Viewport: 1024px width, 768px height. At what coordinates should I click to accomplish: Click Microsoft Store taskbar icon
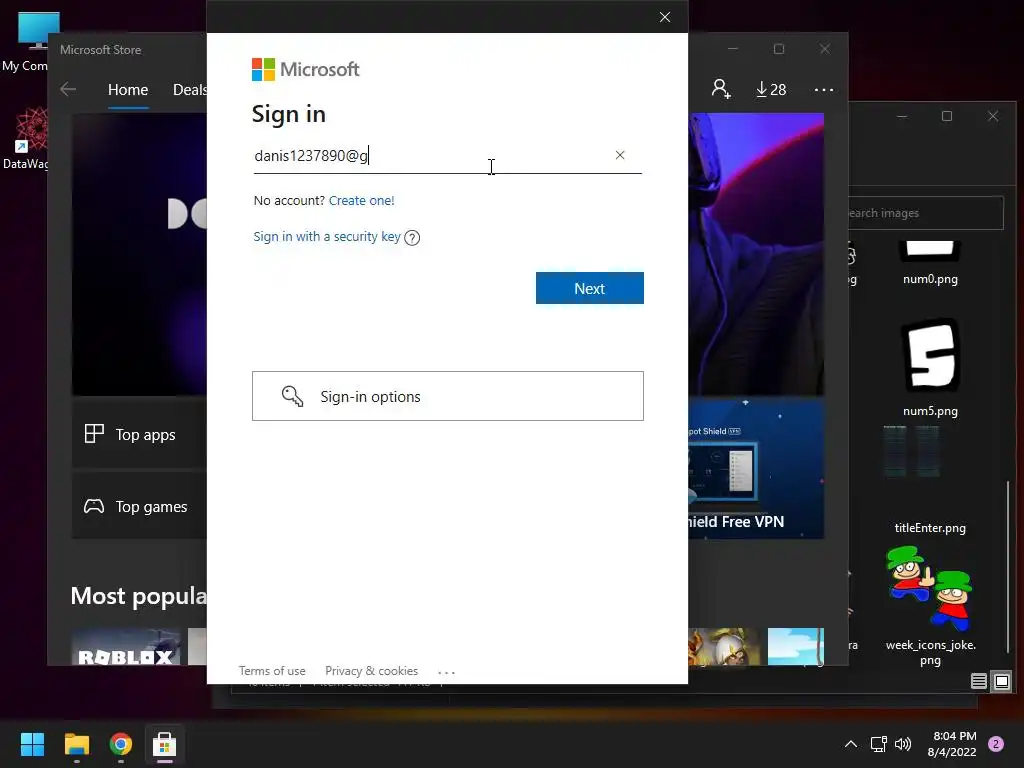[x=165, y=744]
